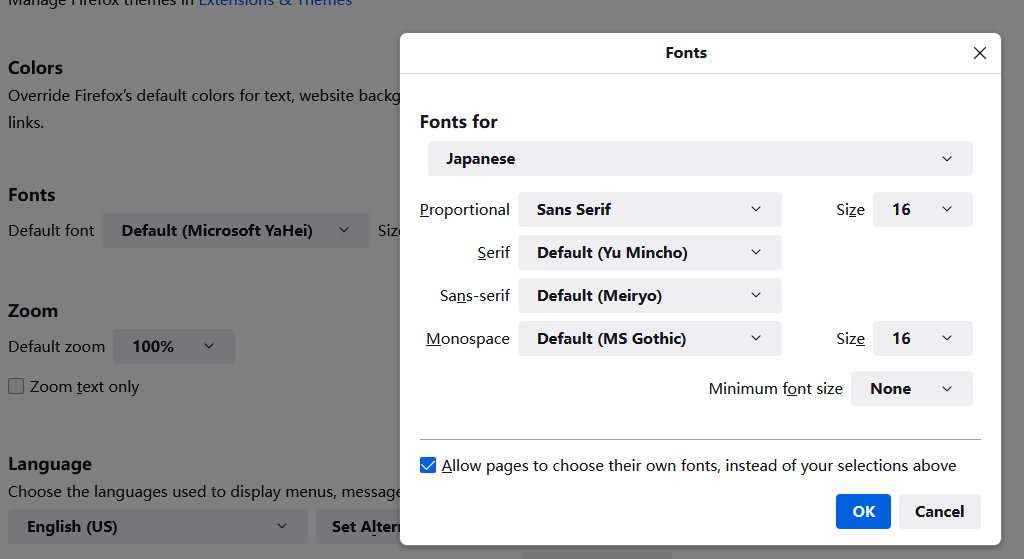This screenshot has height=559, width=1024.
Task: Cancel the Fonts dialog
Action: 939,511
